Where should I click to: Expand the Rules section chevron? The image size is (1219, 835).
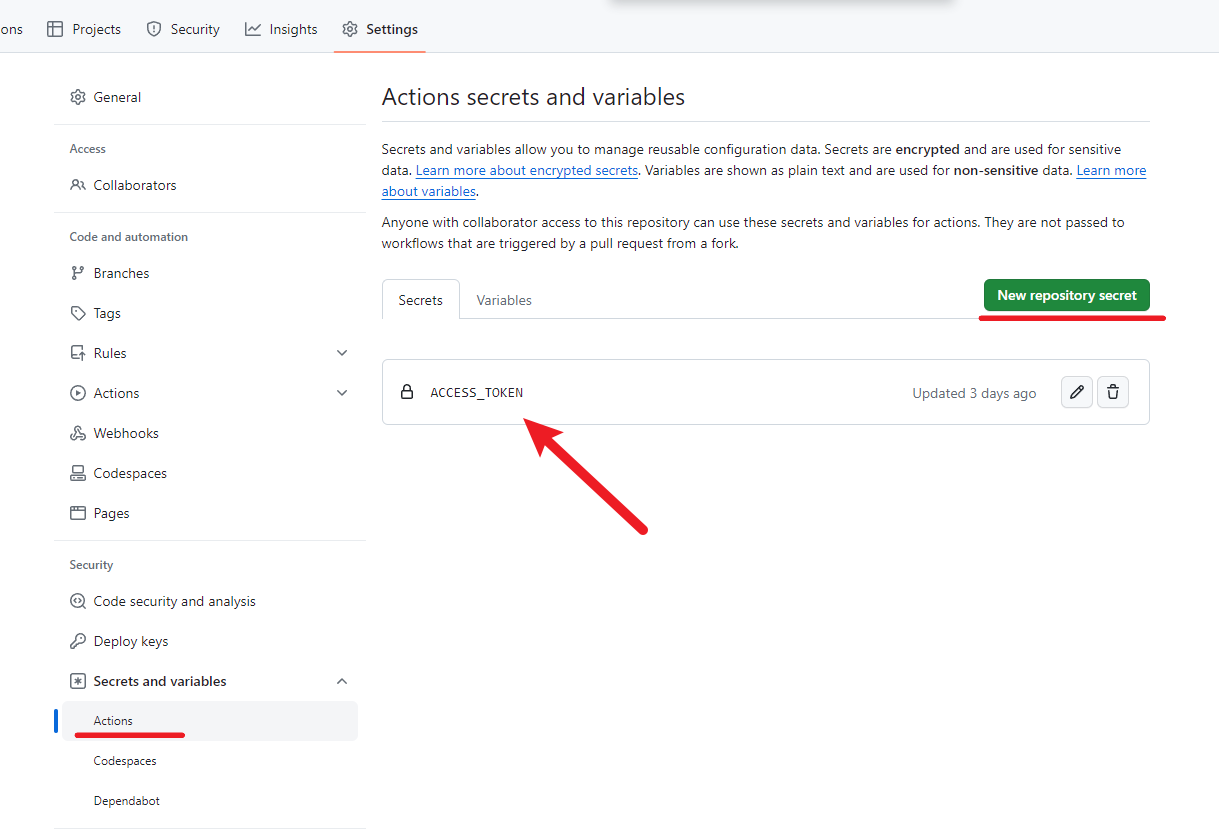(x=342, y=353)
